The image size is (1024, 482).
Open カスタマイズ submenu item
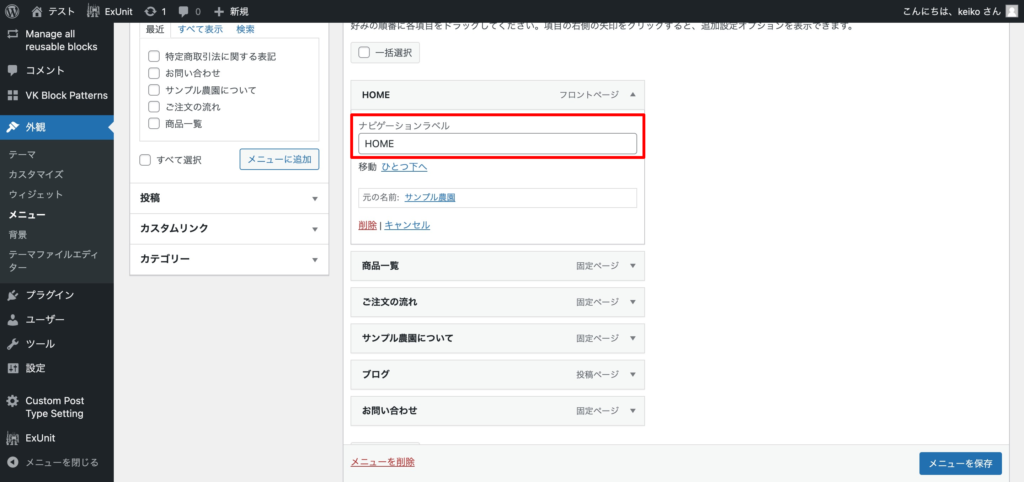pos(36,174)
